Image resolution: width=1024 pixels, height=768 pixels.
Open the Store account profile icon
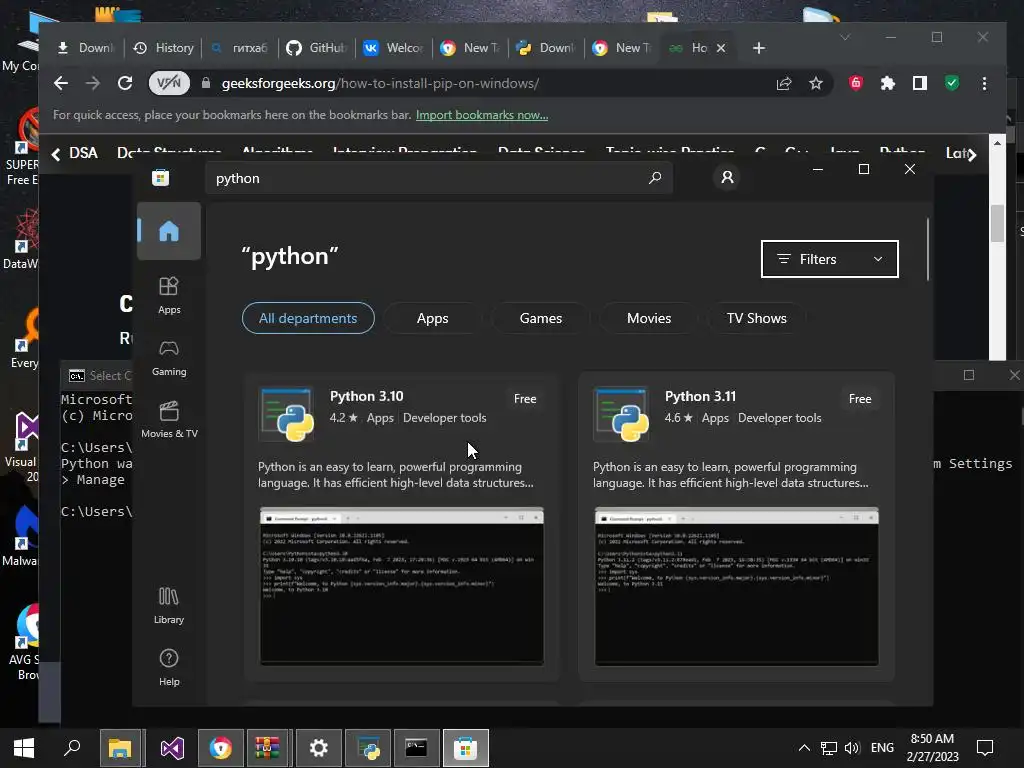(727, 177)
